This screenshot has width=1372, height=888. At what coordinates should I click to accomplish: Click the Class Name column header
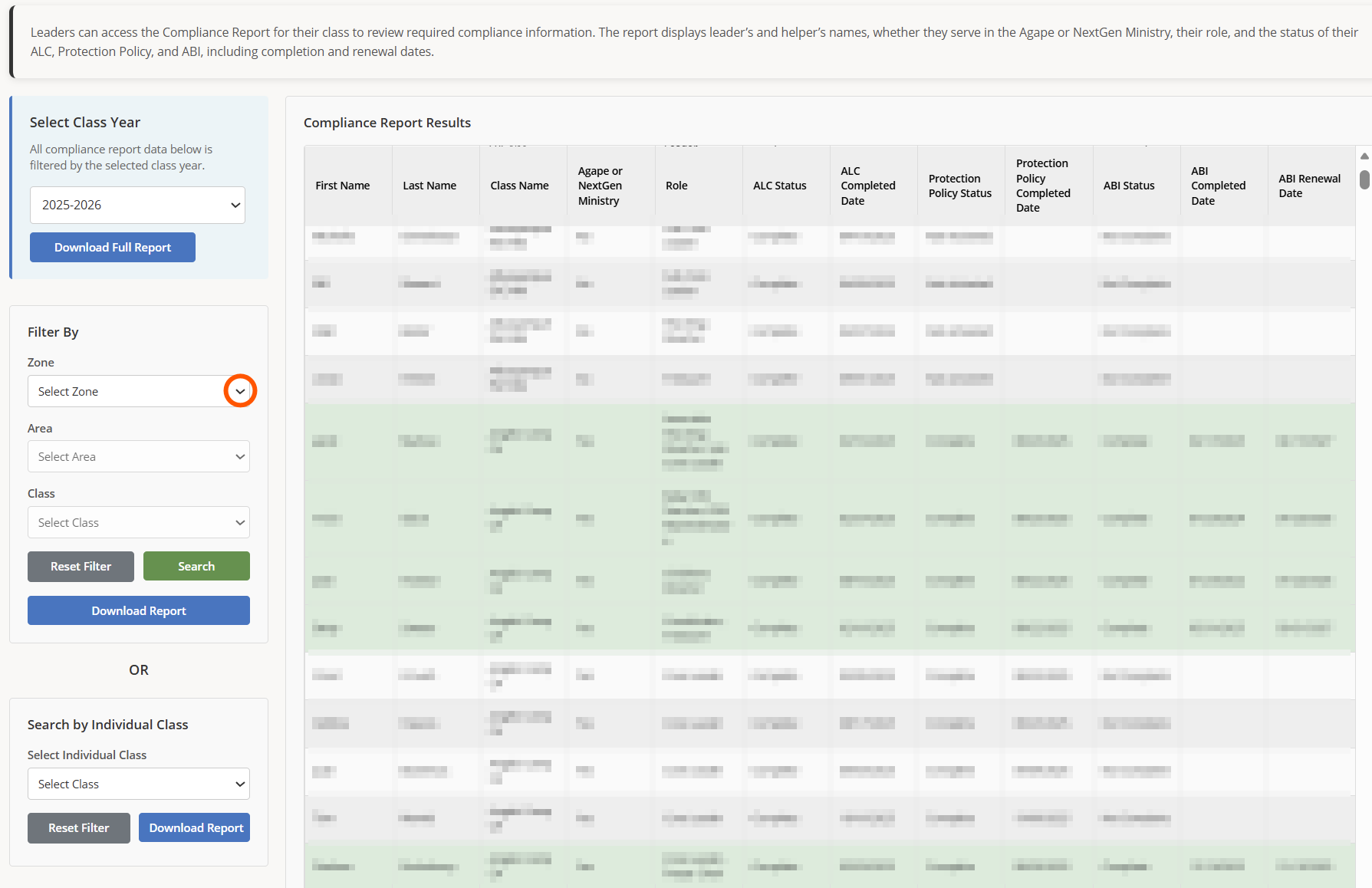coord(519,186)
